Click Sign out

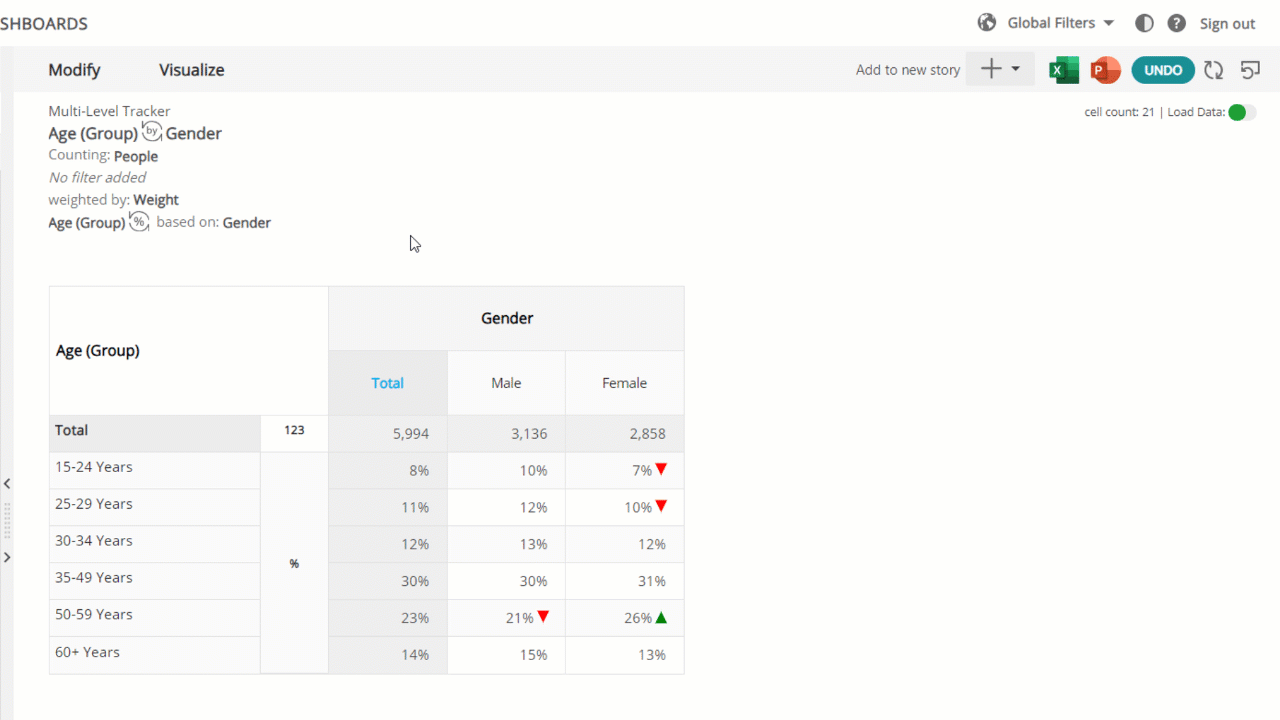1227,24
